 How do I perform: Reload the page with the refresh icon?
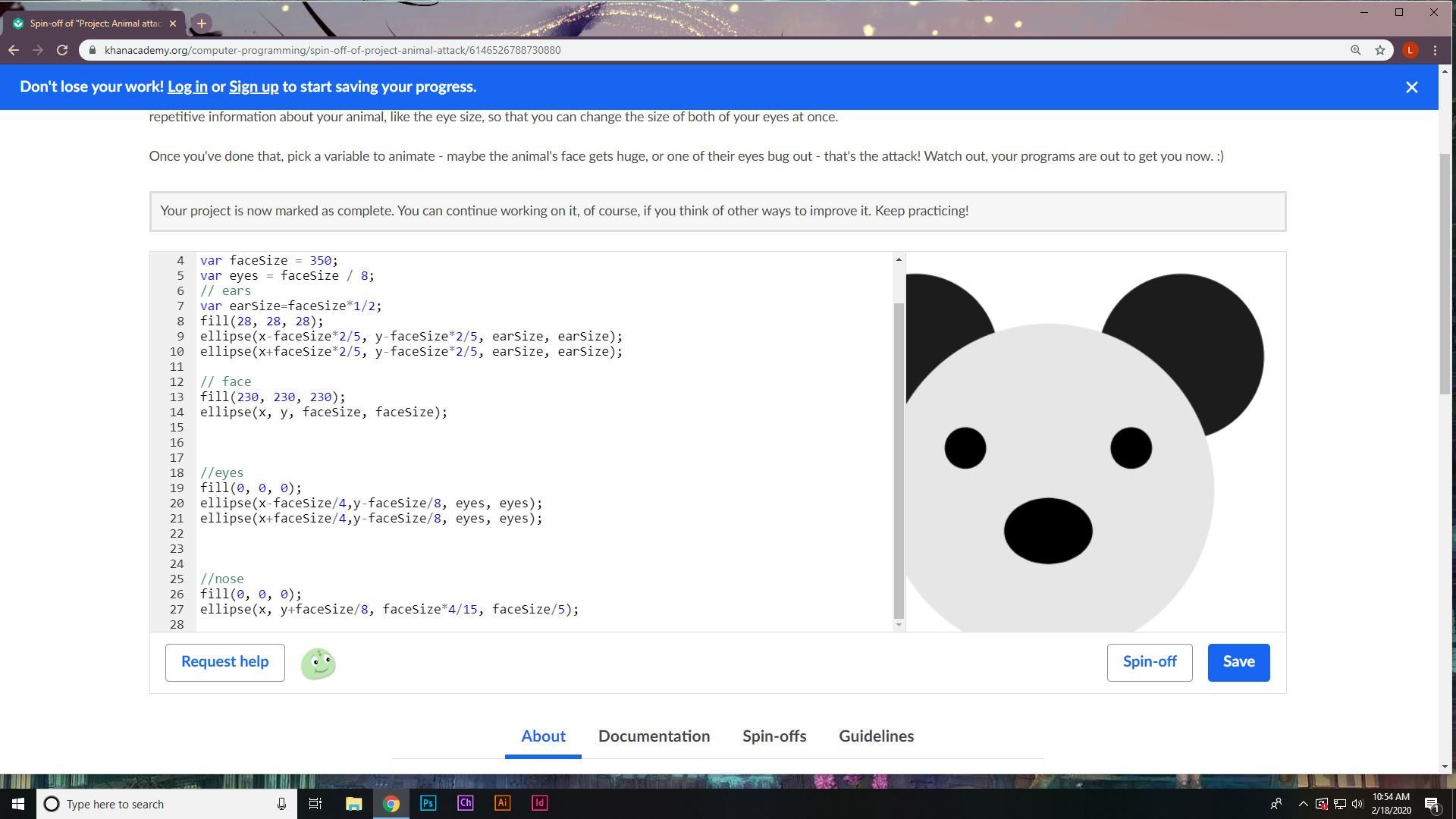(x=62, y=50)
